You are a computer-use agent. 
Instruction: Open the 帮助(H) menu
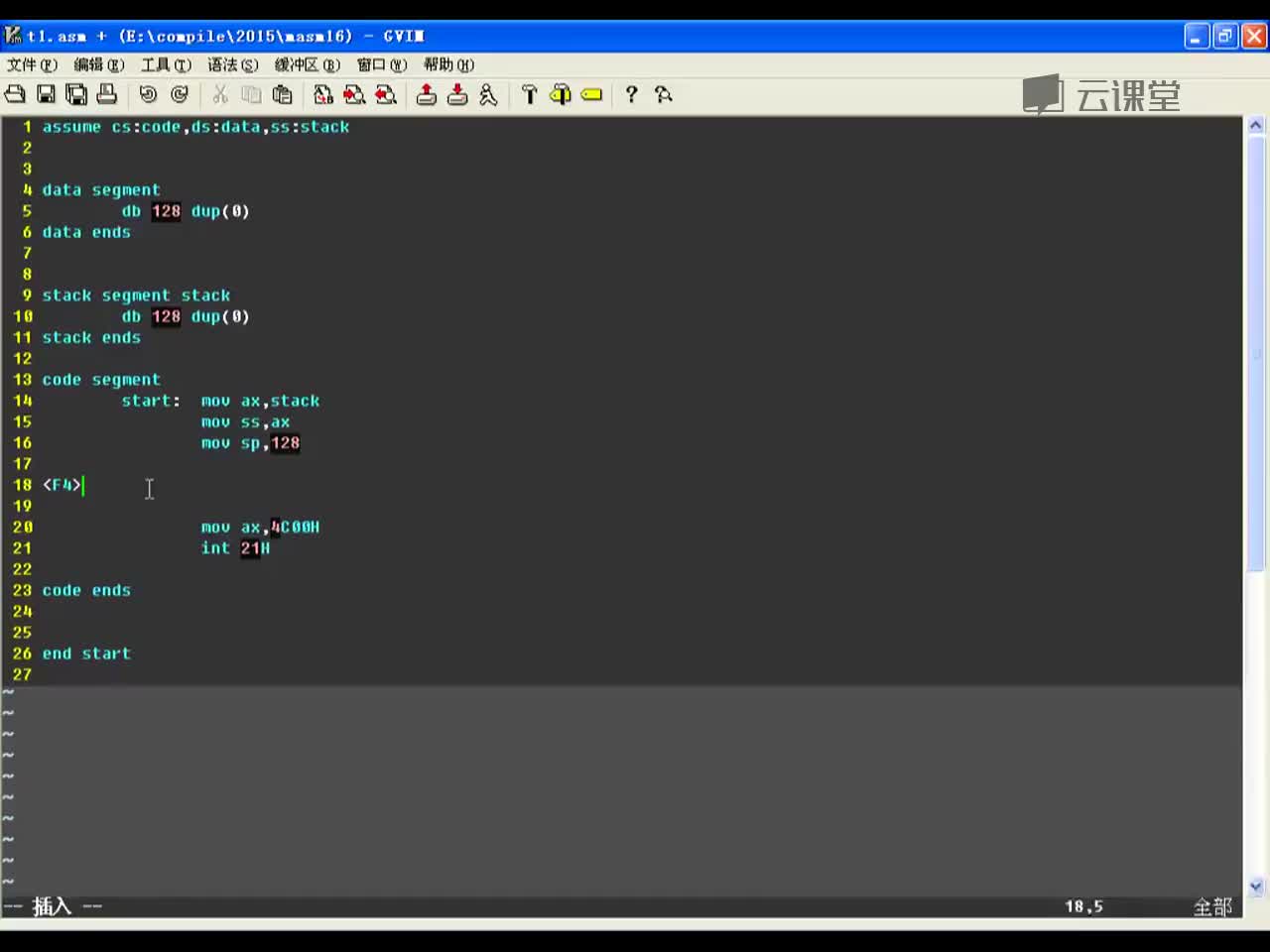pos(448,64)
